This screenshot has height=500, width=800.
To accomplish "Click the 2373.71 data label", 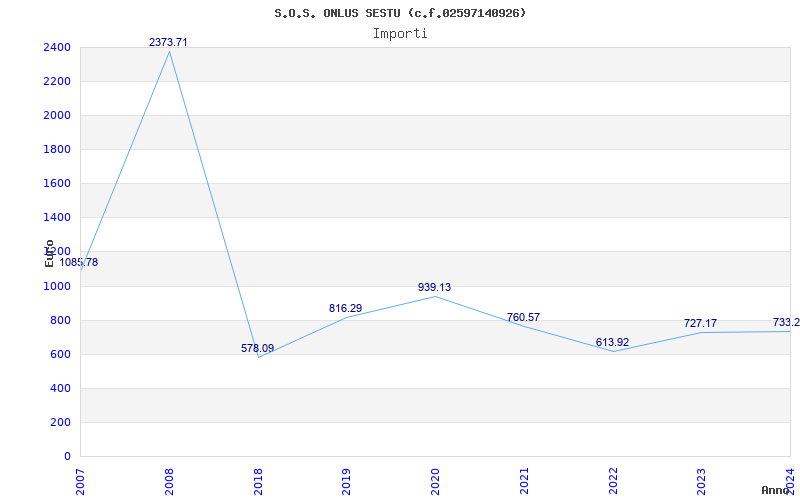I will point(168,42).
